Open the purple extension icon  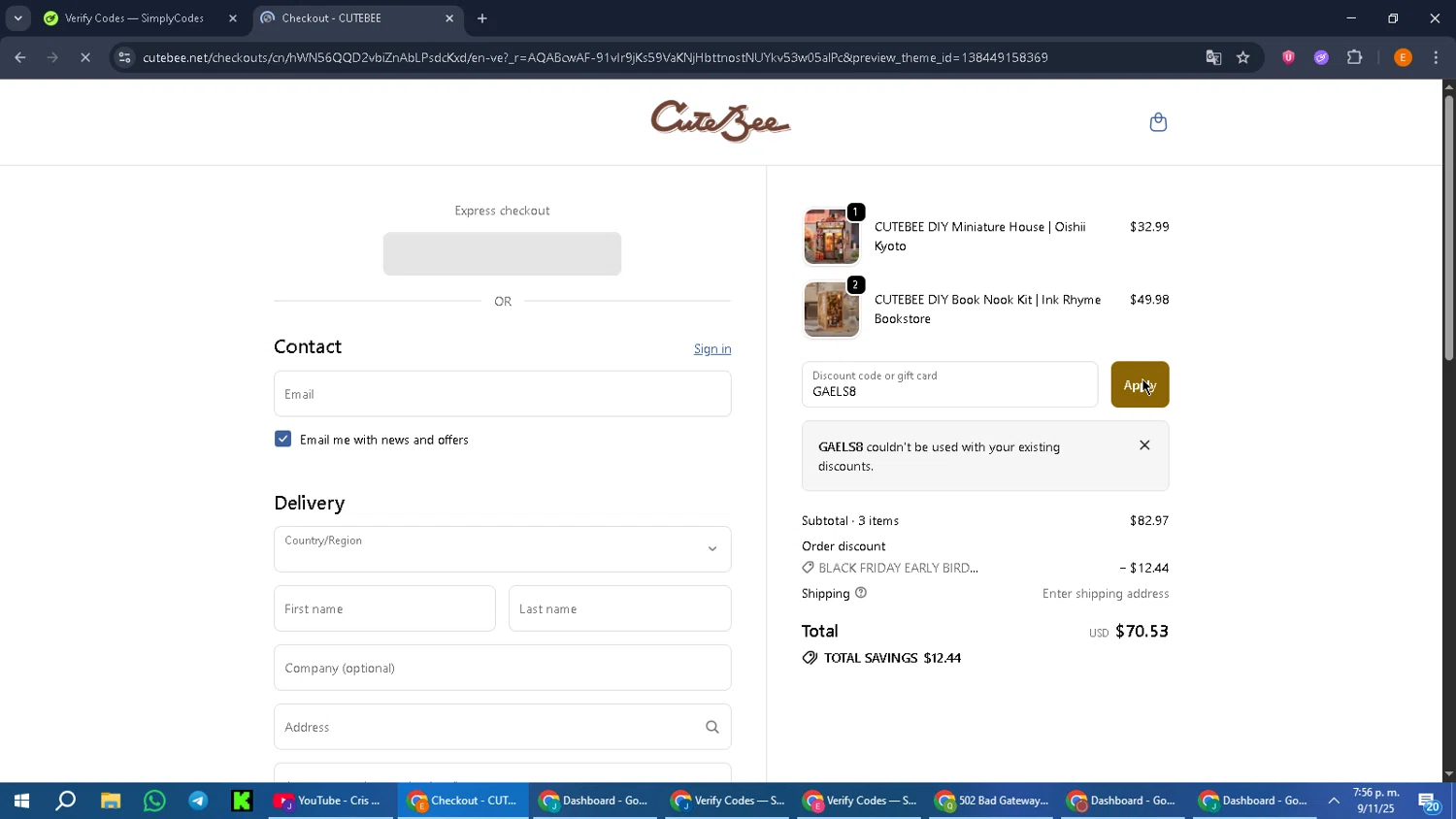tap(1321, 57)
